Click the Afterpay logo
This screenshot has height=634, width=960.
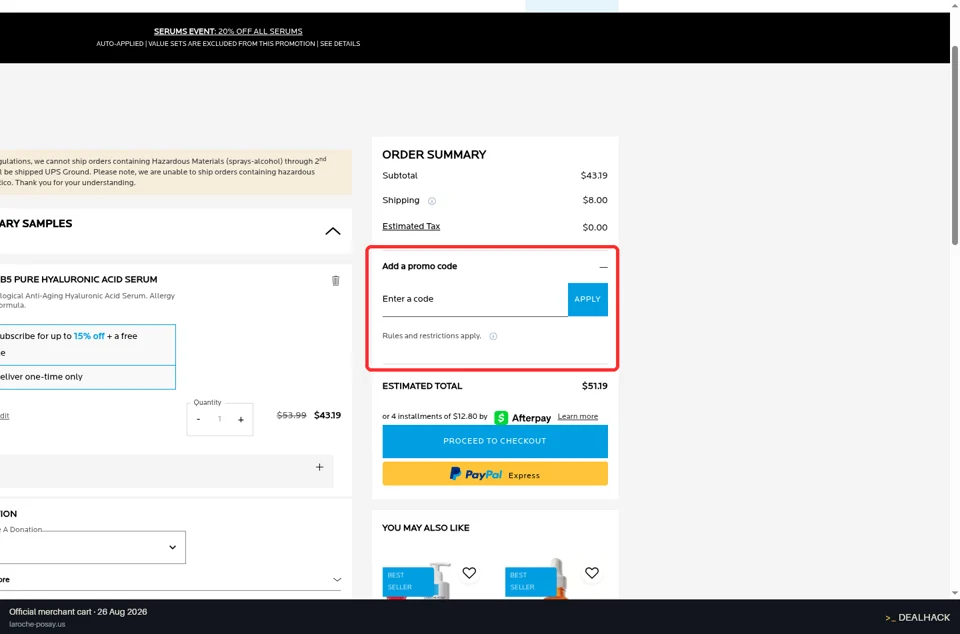[x=522, y=417]
